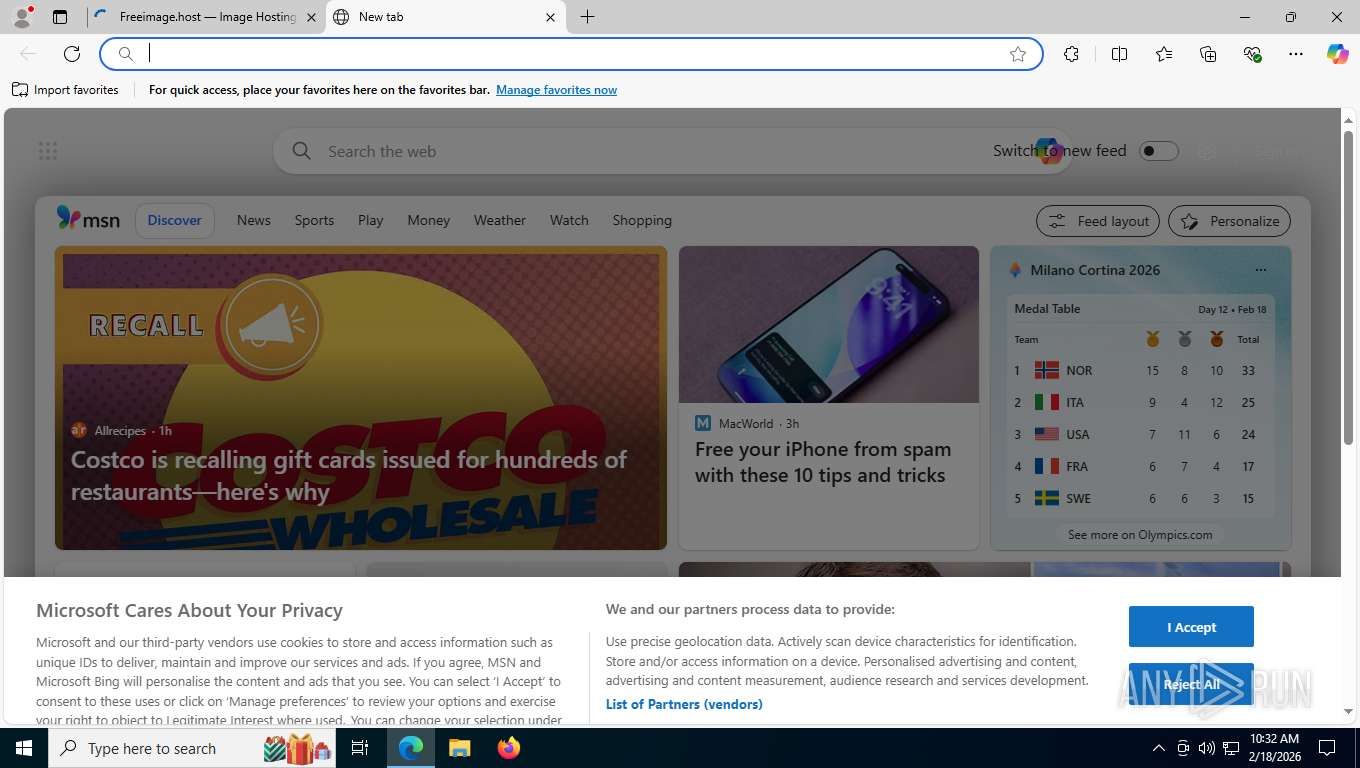The height and width of the screenshot is (768, 1360).
Task: Show hidden system tray icons
Action: [x=1159, y=748]
